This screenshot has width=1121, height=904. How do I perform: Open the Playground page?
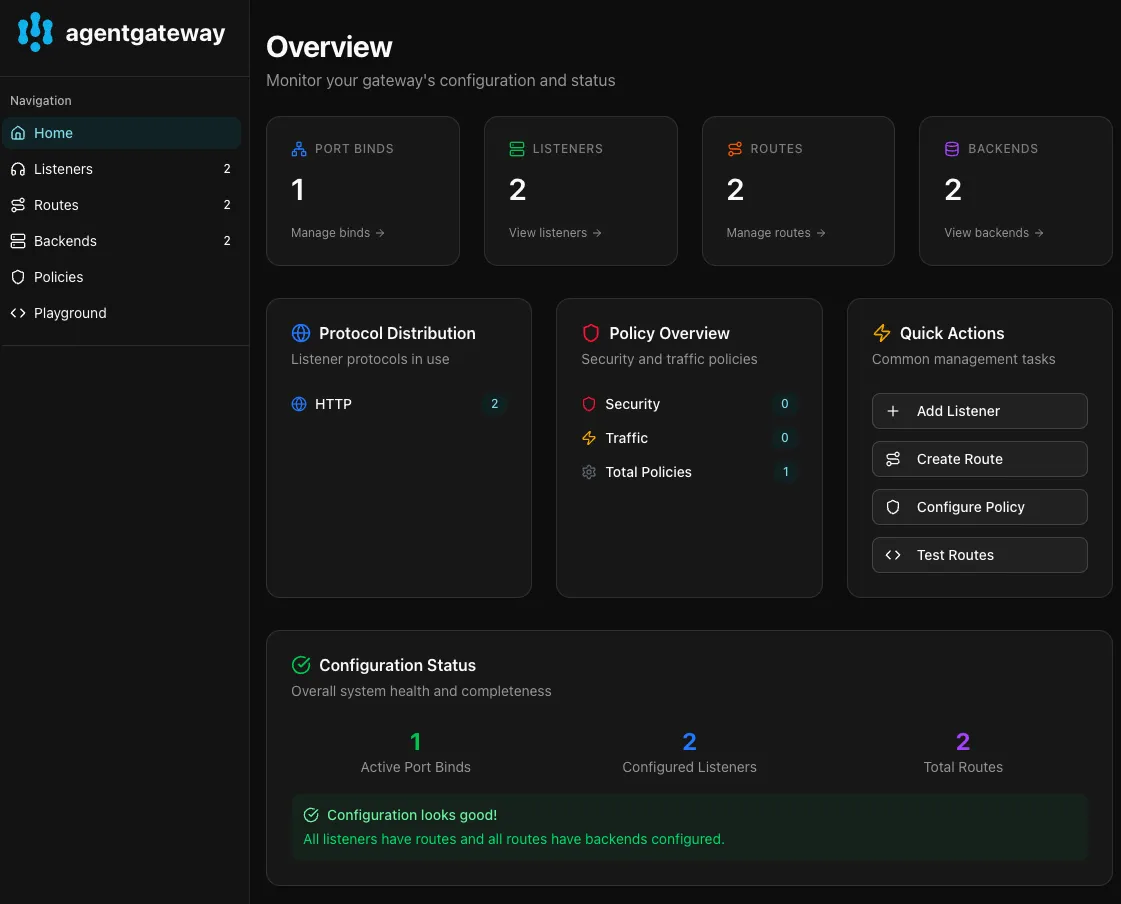(x=122, y=313)
